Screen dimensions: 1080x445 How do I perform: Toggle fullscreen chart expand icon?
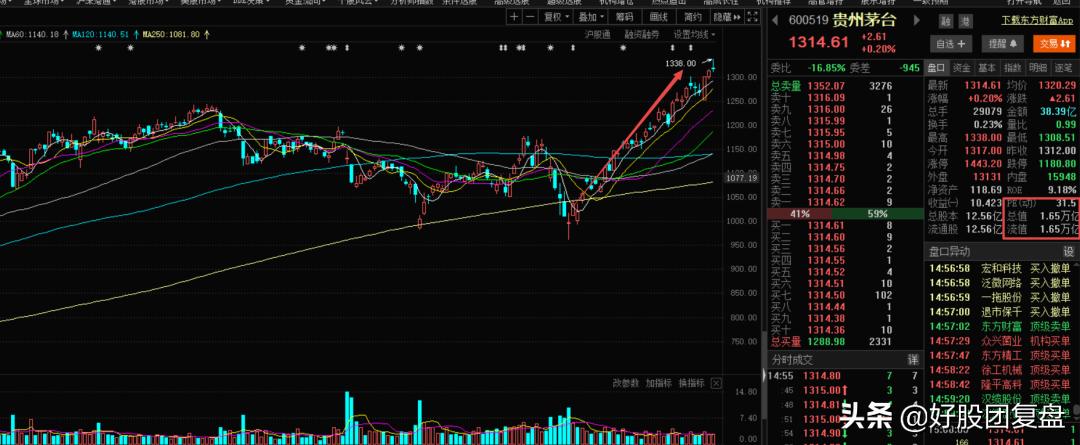(x=752, y=17)
